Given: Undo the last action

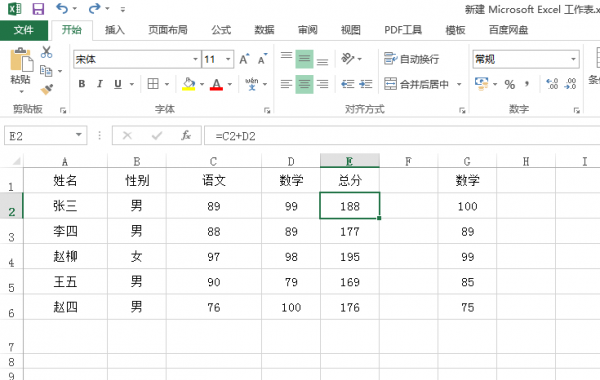Looking at the screenshot, I should coord(62,8).
